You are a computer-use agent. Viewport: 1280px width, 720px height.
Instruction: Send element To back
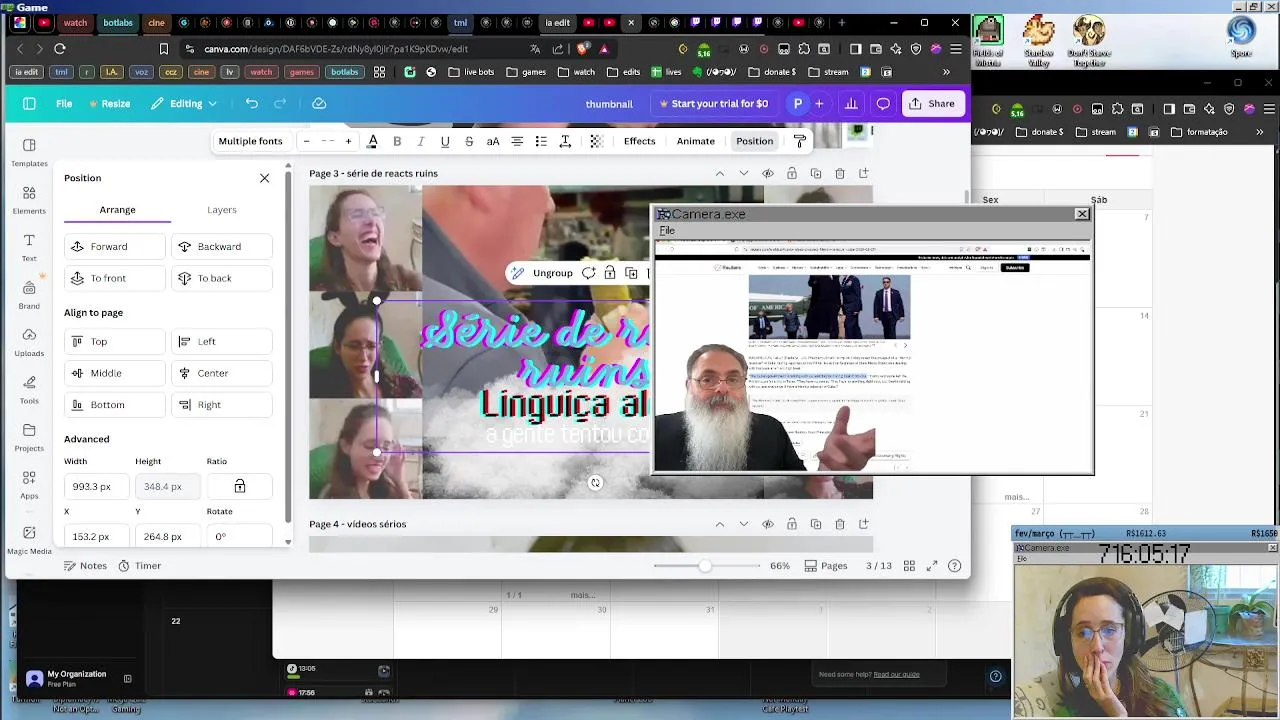coord(222,278)
